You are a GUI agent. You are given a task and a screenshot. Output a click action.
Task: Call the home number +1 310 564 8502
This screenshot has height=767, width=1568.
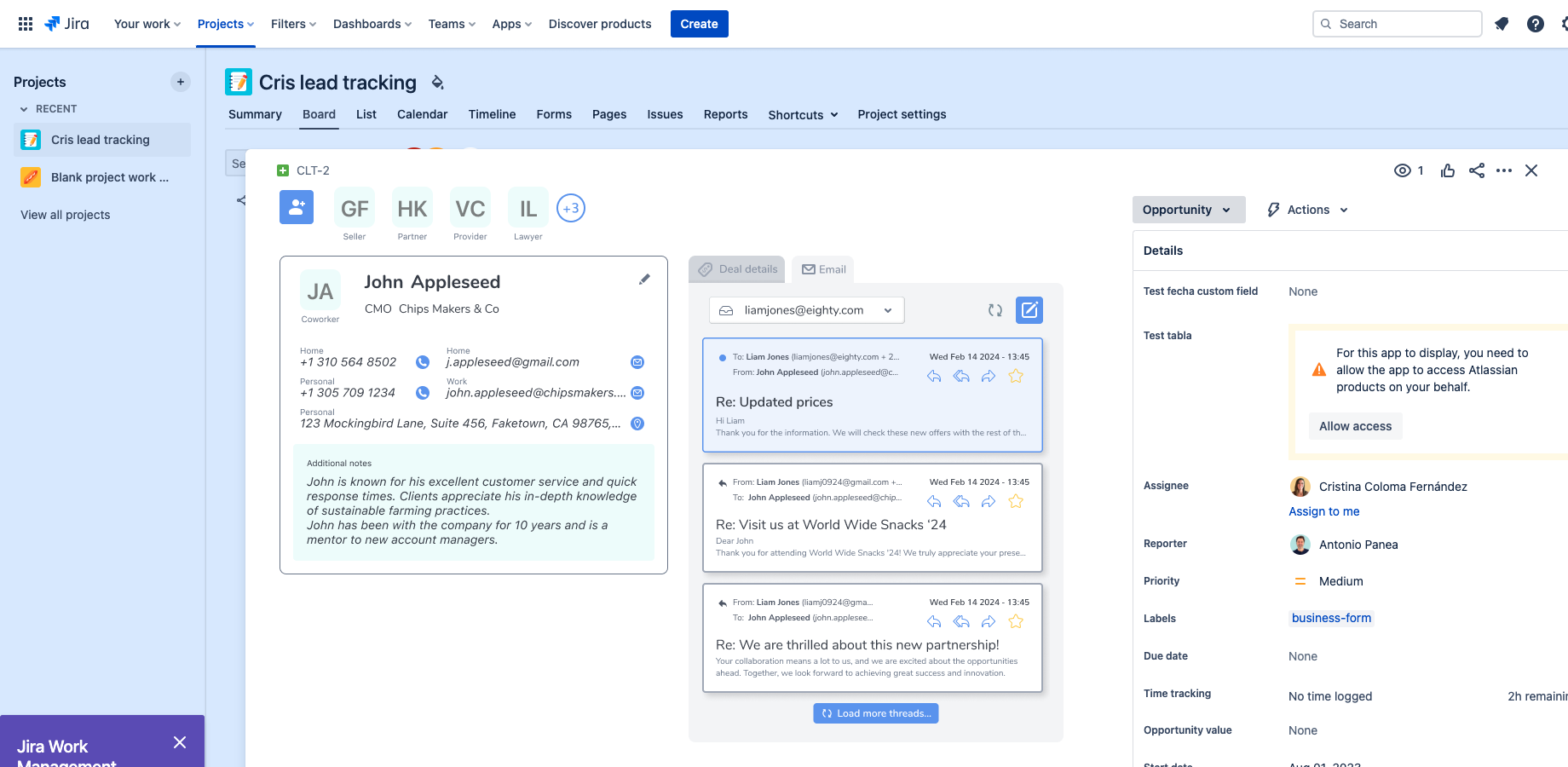(x=423, y=362)
